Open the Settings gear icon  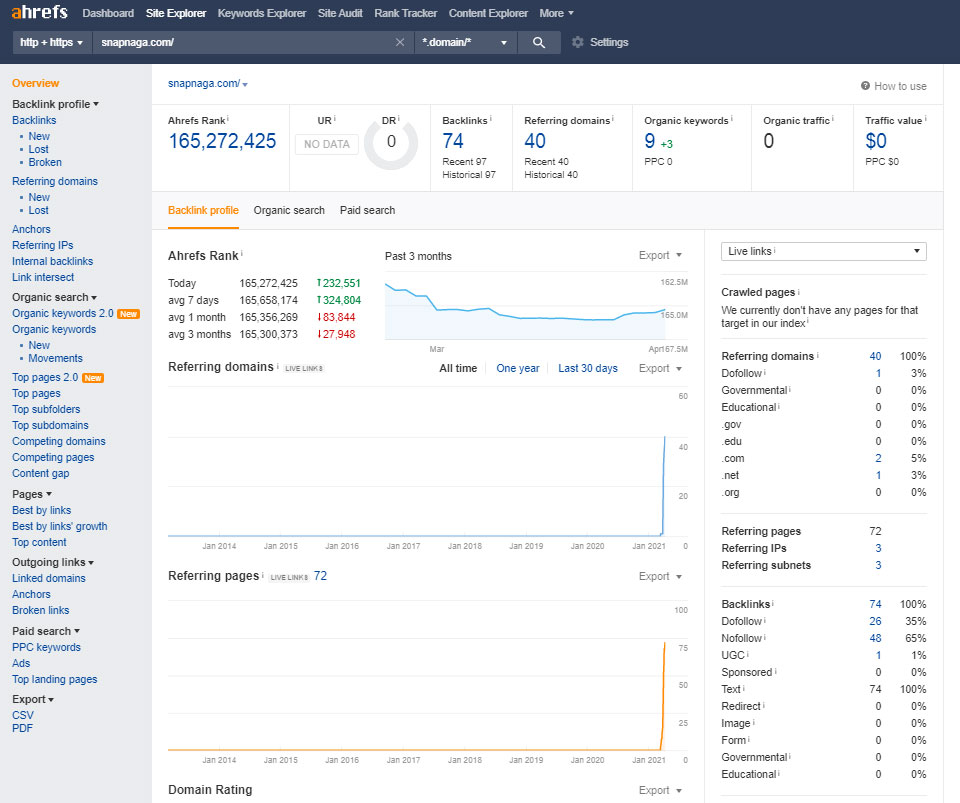(577, 42)
